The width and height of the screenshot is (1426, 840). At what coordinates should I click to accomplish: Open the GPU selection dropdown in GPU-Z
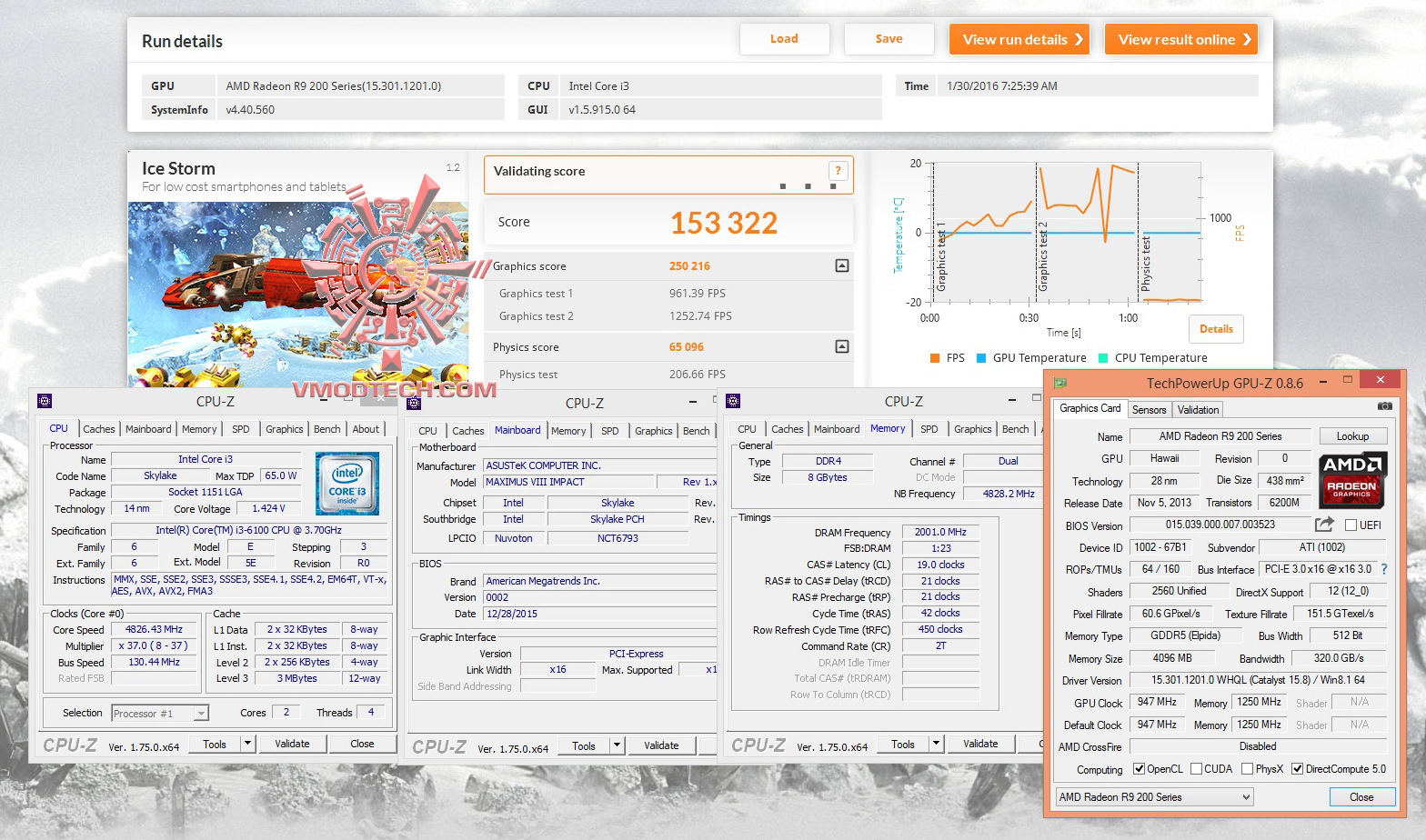[x=1154, y=797]
